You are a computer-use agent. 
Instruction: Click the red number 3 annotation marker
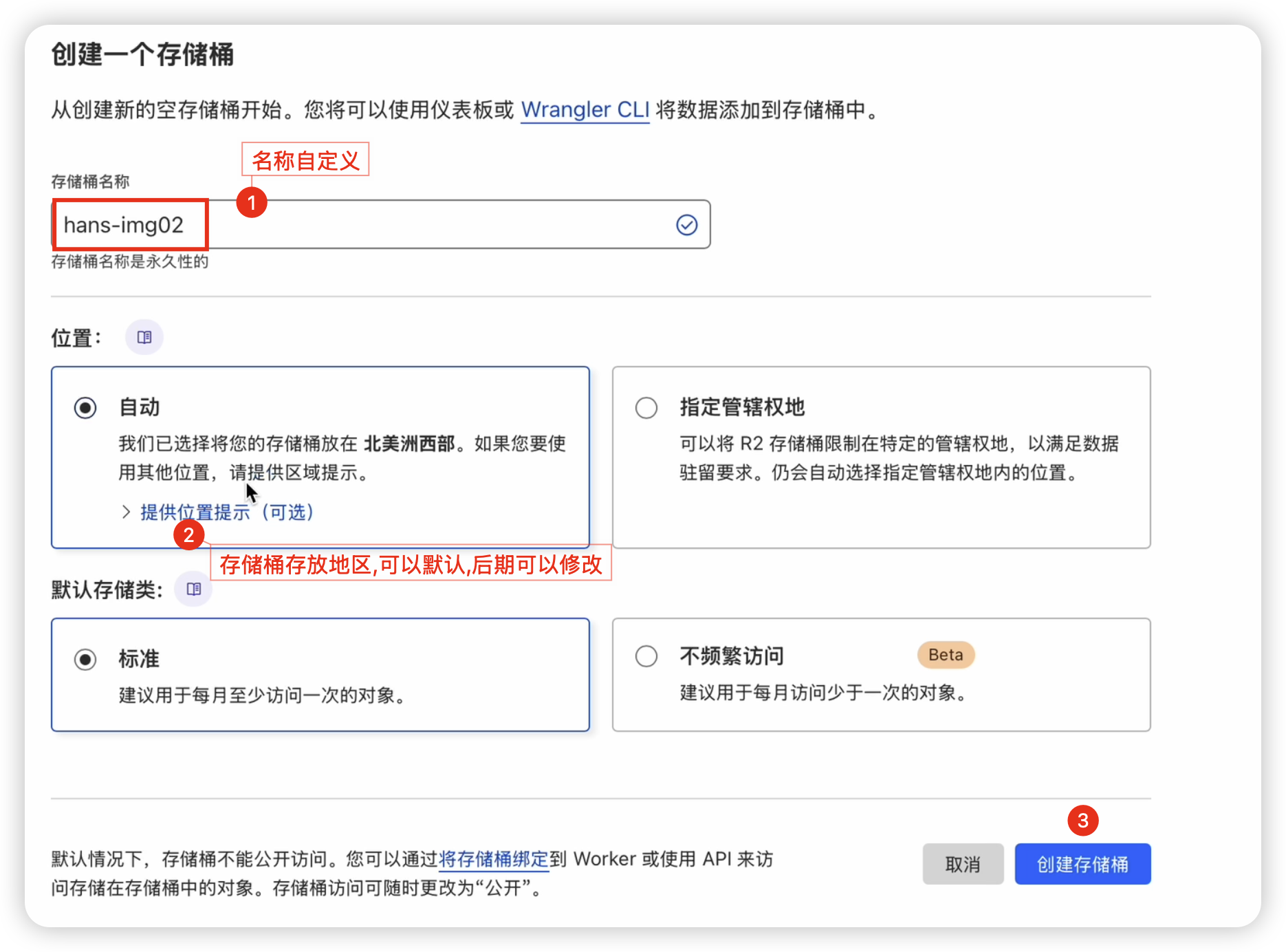click(x=1082, y=820)
